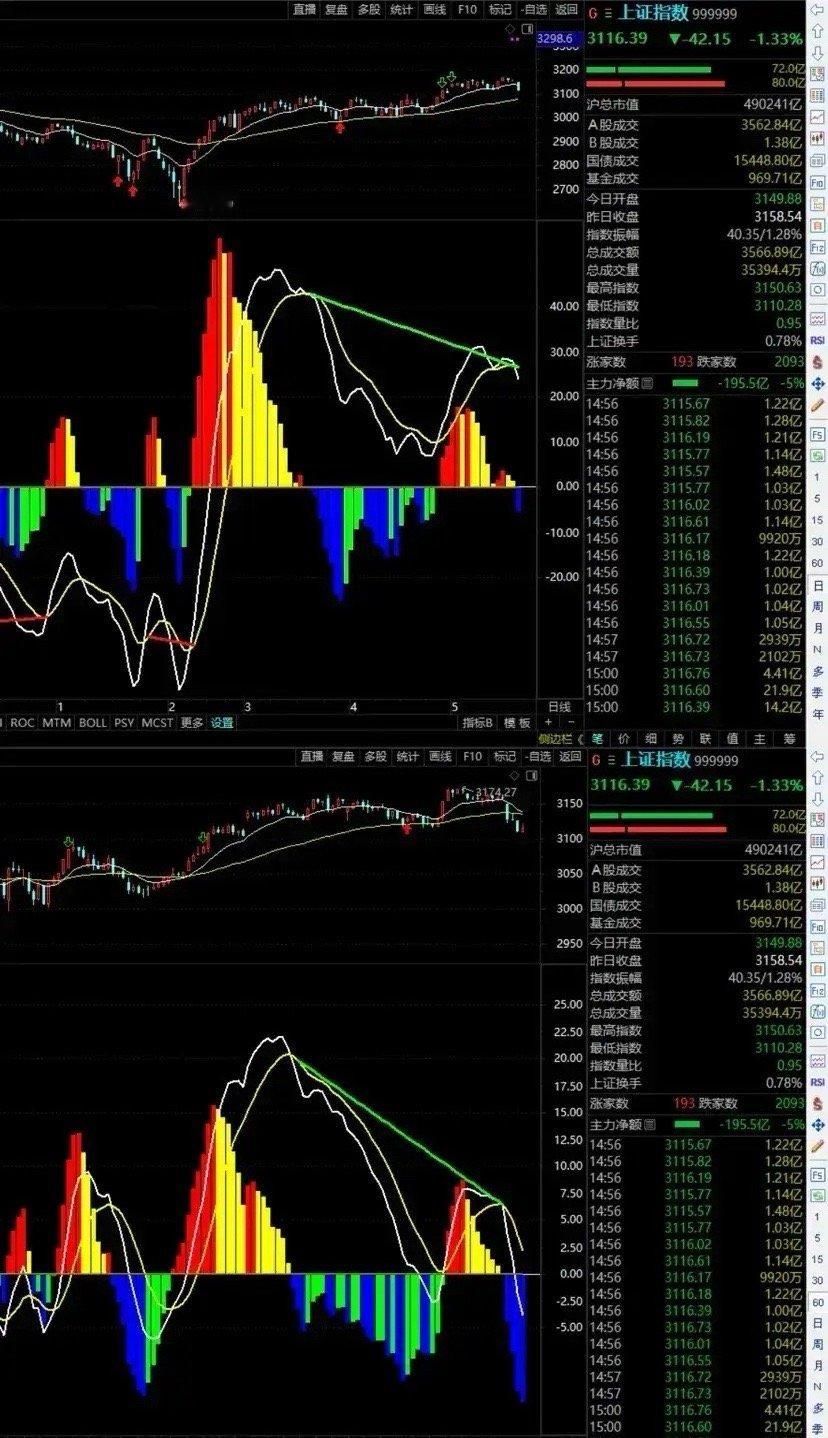Open the Fib (Fibonacci) tool in the upper chart's sidebar

817,183
